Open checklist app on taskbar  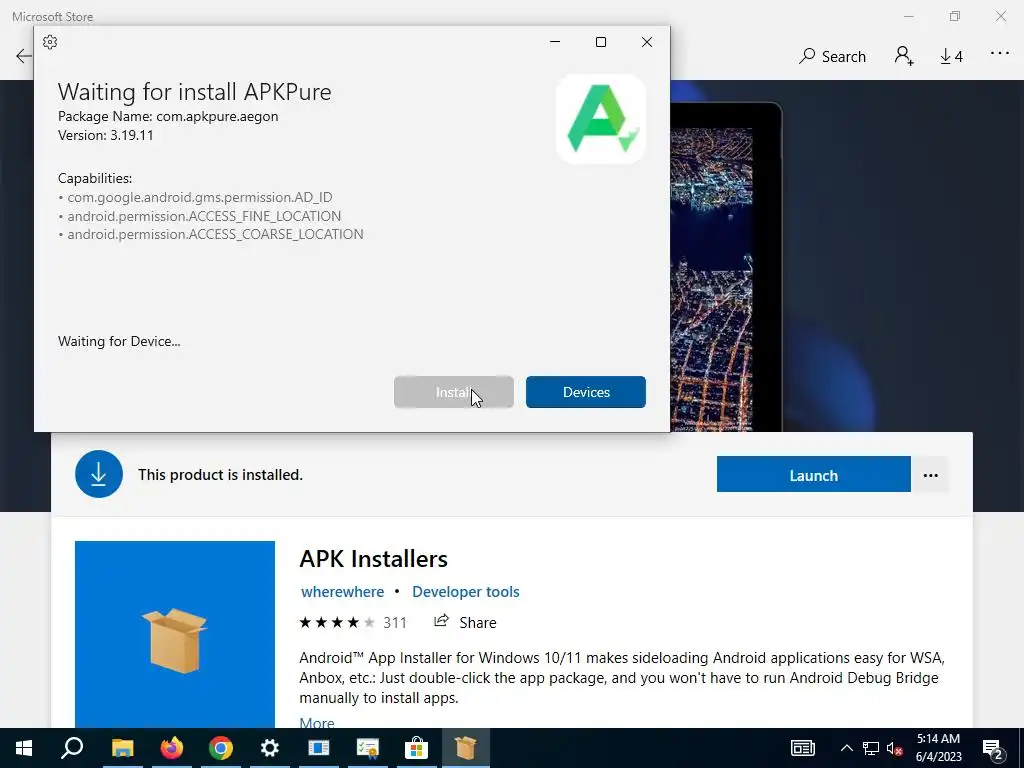[368, 748]
